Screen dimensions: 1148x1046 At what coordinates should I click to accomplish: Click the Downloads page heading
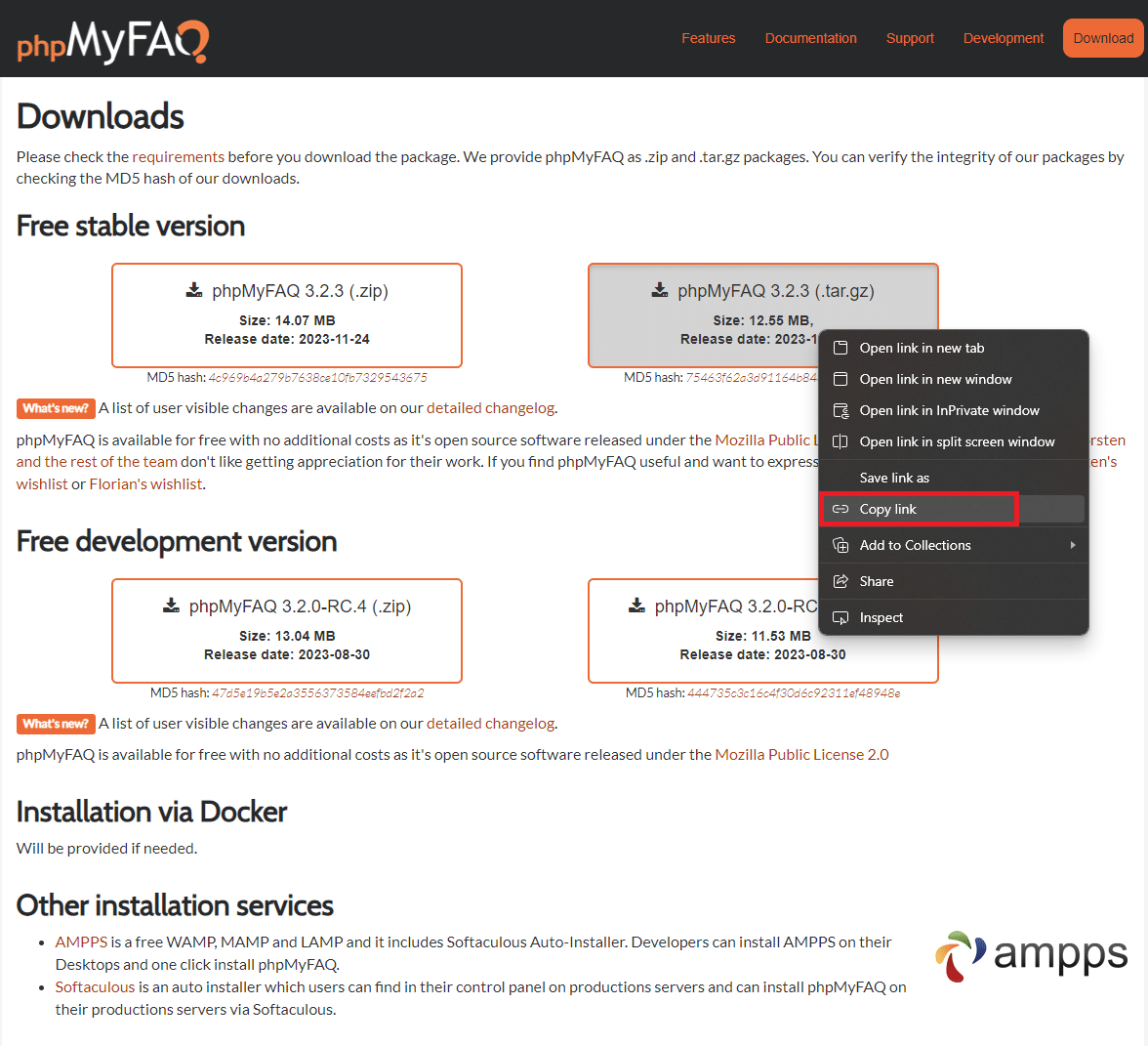click(x=101, y=116)
